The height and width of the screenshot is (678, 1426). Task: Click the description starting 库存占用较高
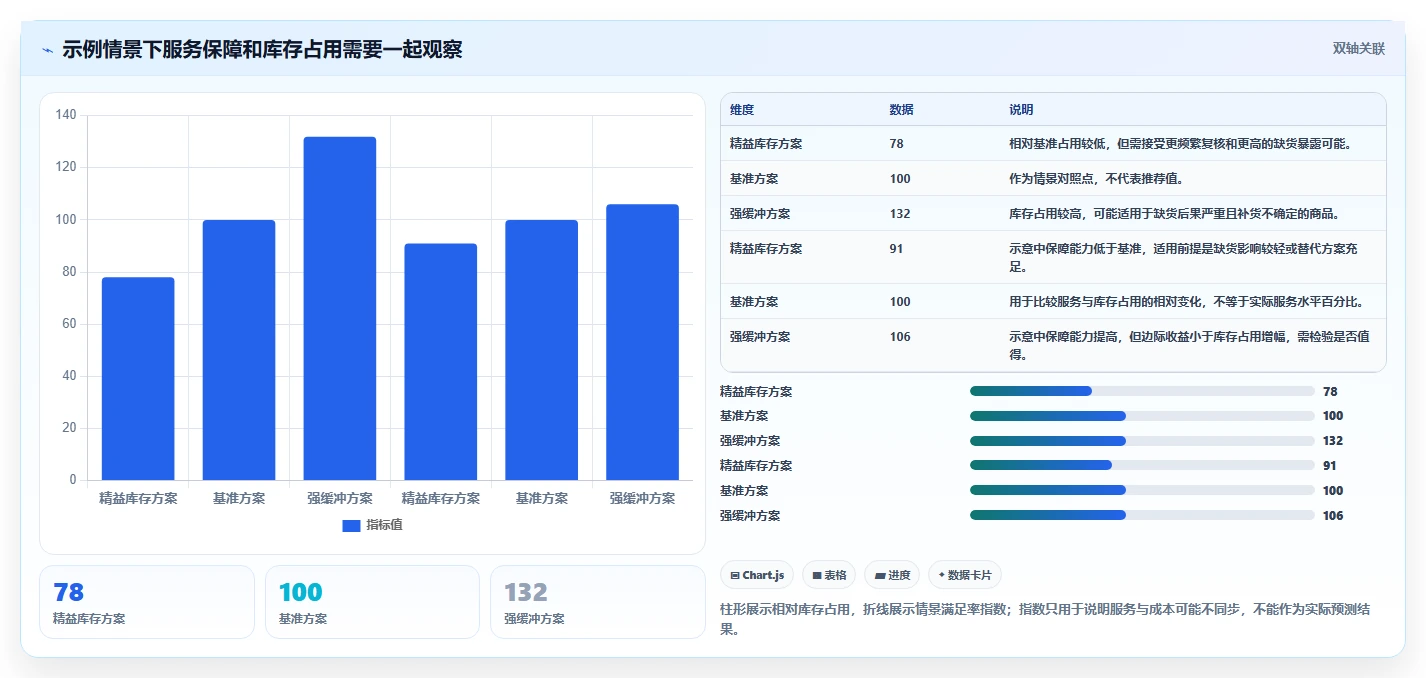click(x=1174, y=214)
